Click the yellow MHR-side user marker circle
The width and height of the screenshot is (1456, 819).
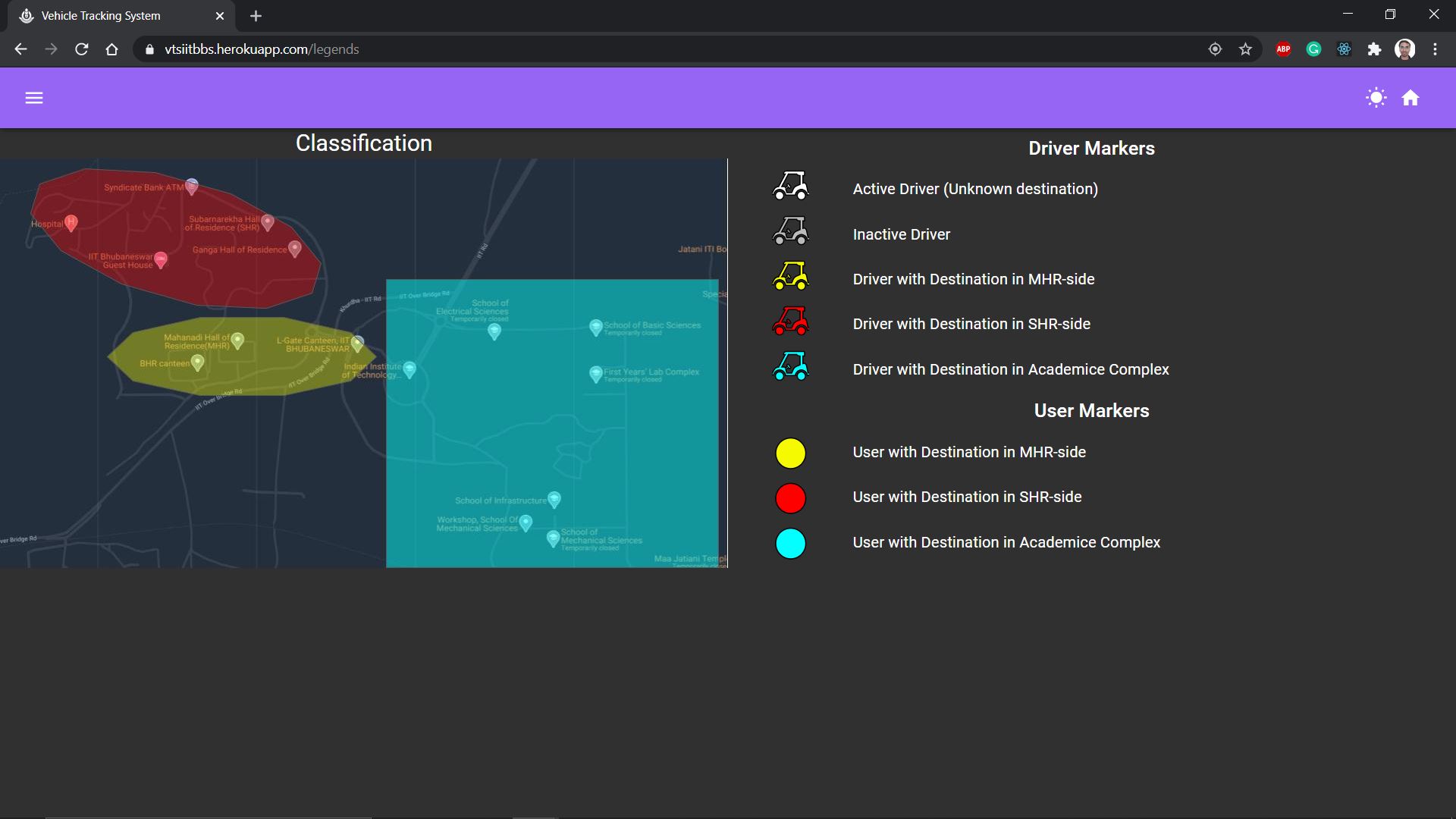790,453
